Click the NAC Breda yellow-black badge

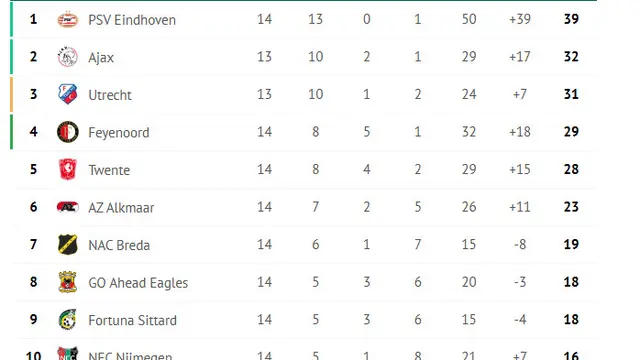click(x=68, y=244)
